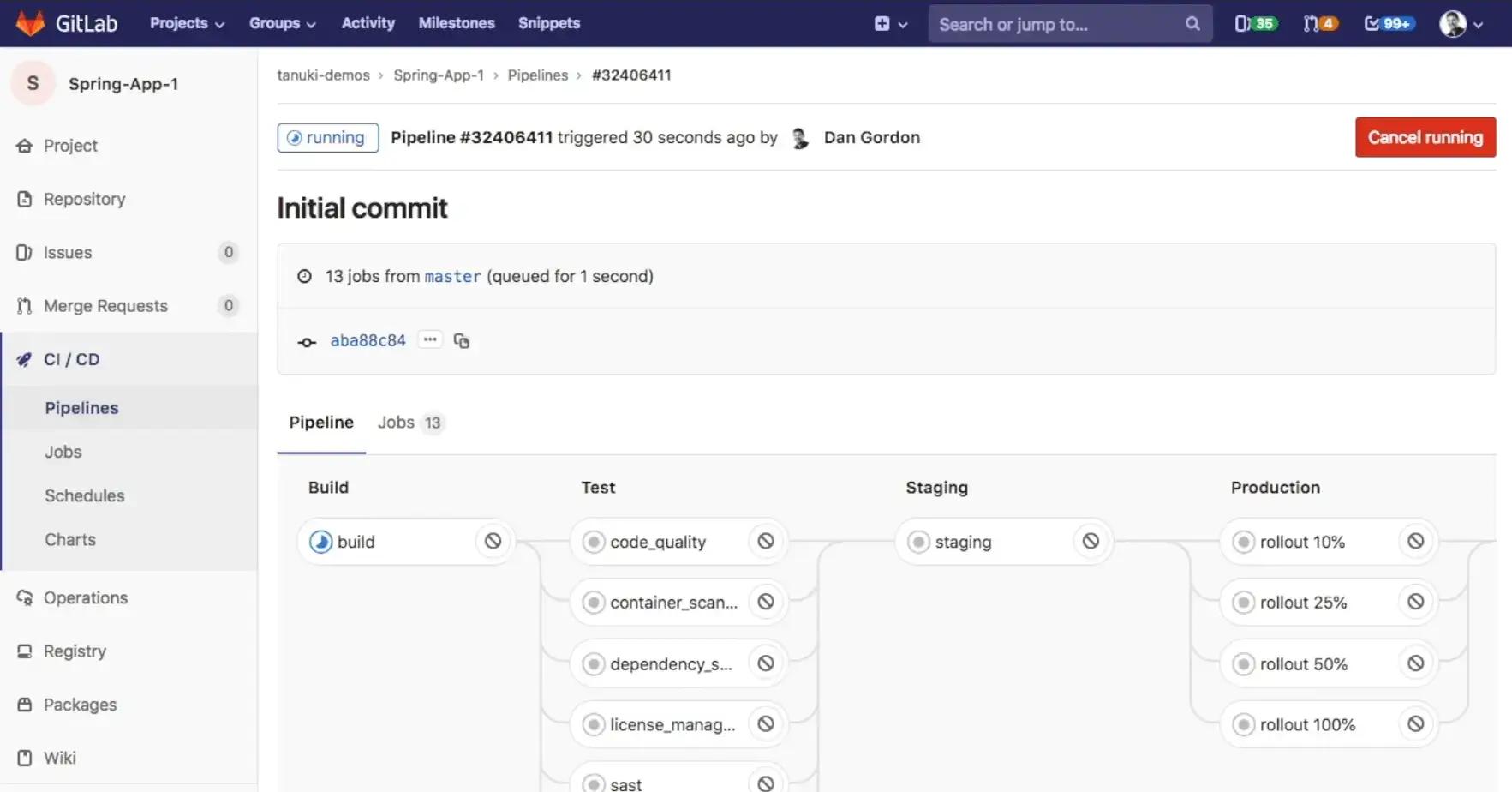The height and width of the screenshot is (792, 1512).
Task: Click the Spring-App-1 breadcrumb link
Action: 439,75
